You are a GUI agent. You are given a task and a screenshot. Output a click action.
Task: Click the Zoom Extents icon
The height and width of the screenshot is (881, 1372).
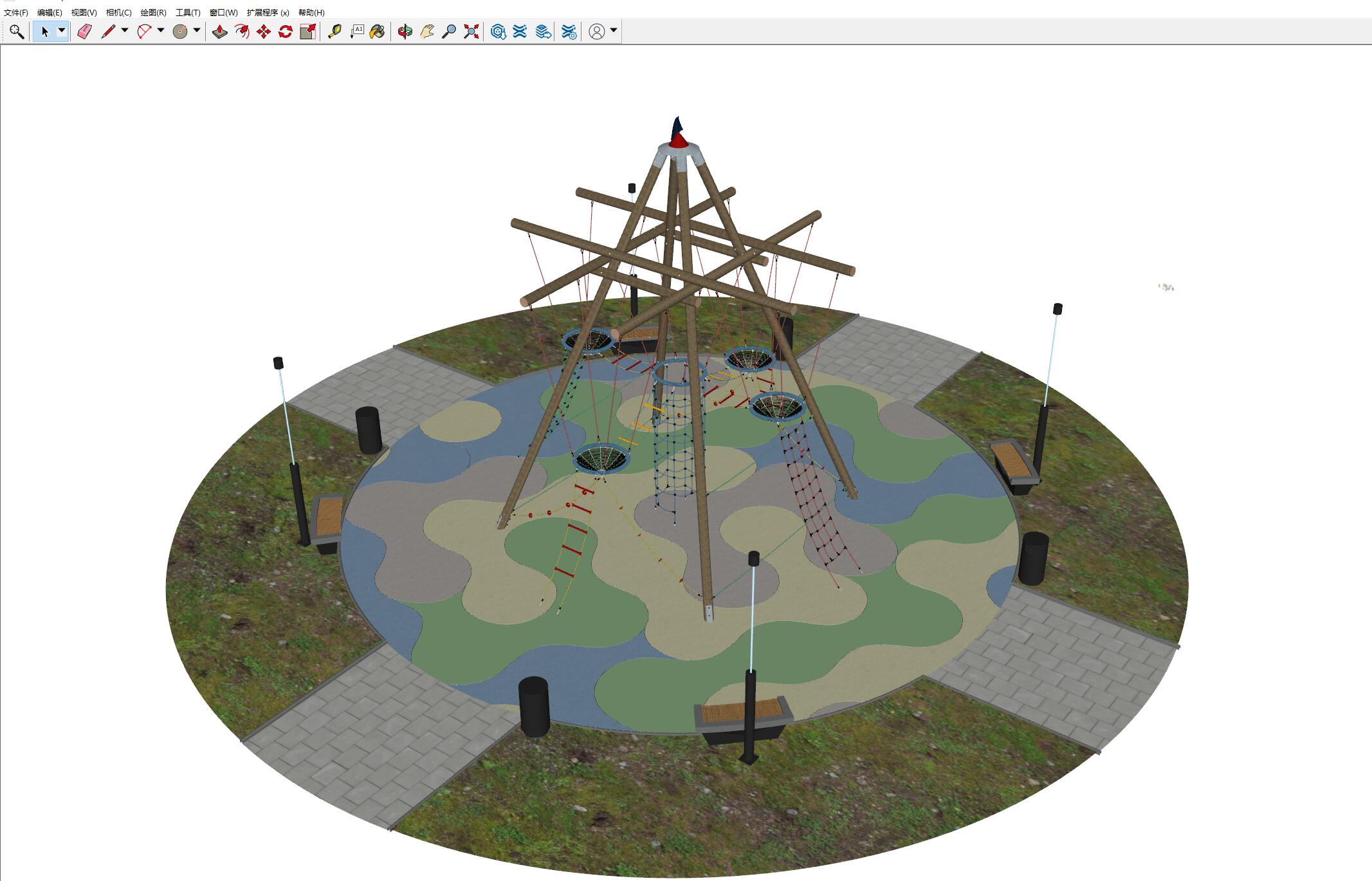click(471, 32)
